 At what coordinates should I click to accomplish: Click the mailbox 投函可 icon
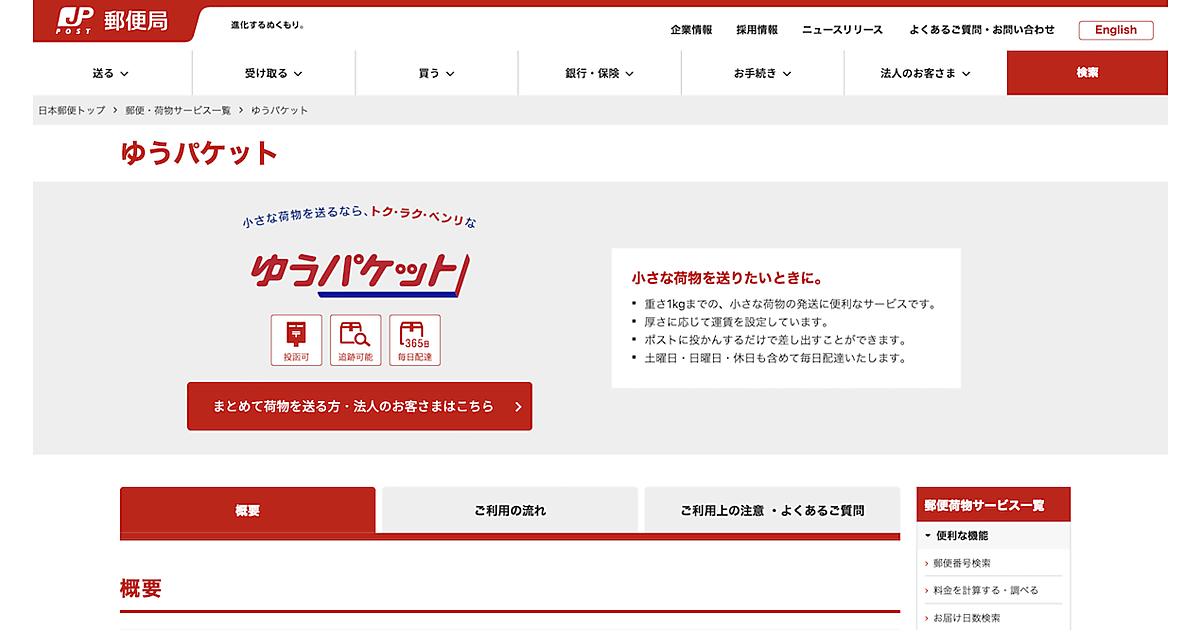point(296,340)
